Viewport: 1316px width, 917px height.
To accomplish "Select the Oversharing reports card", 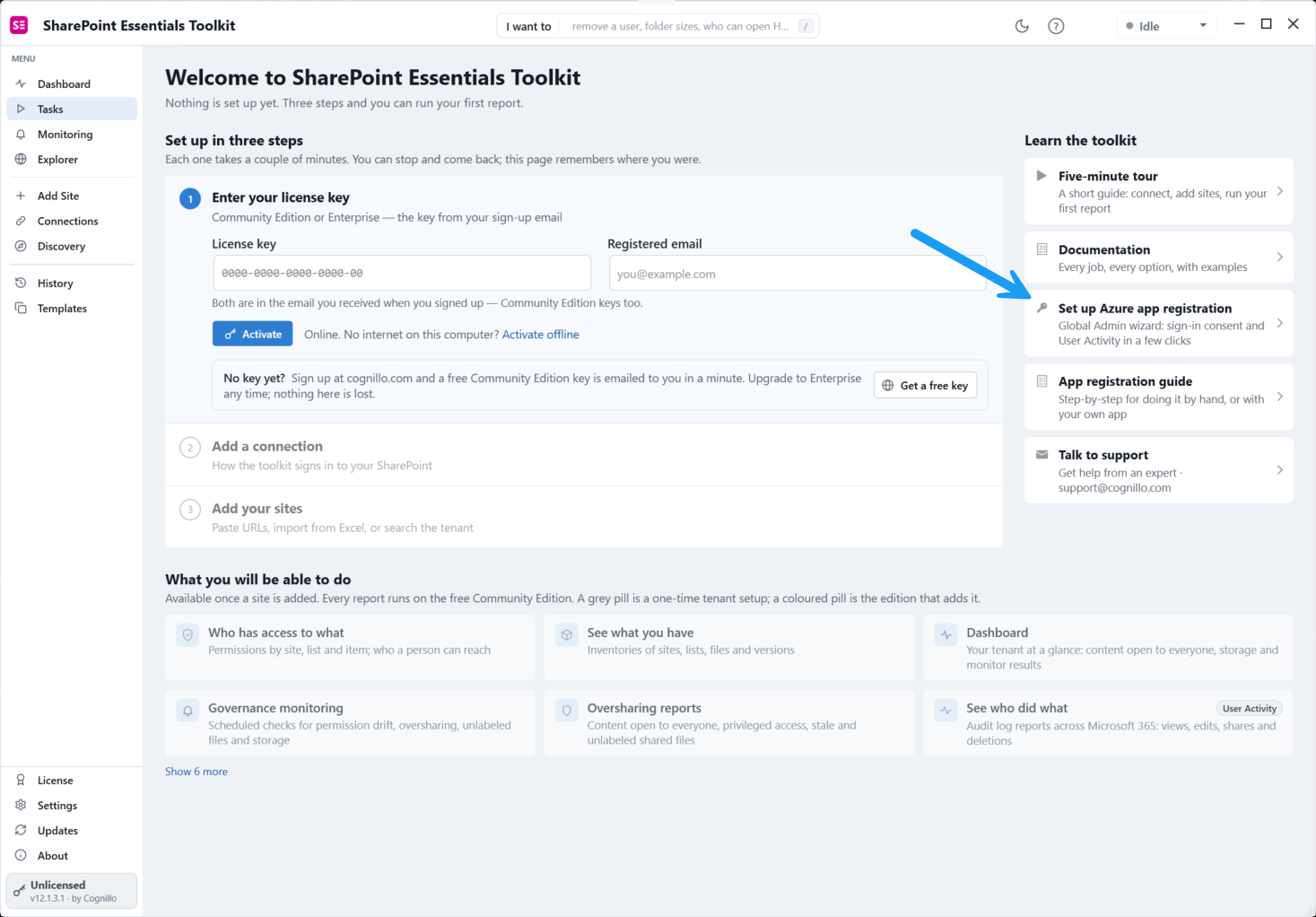I will click(x=729, y=723).
